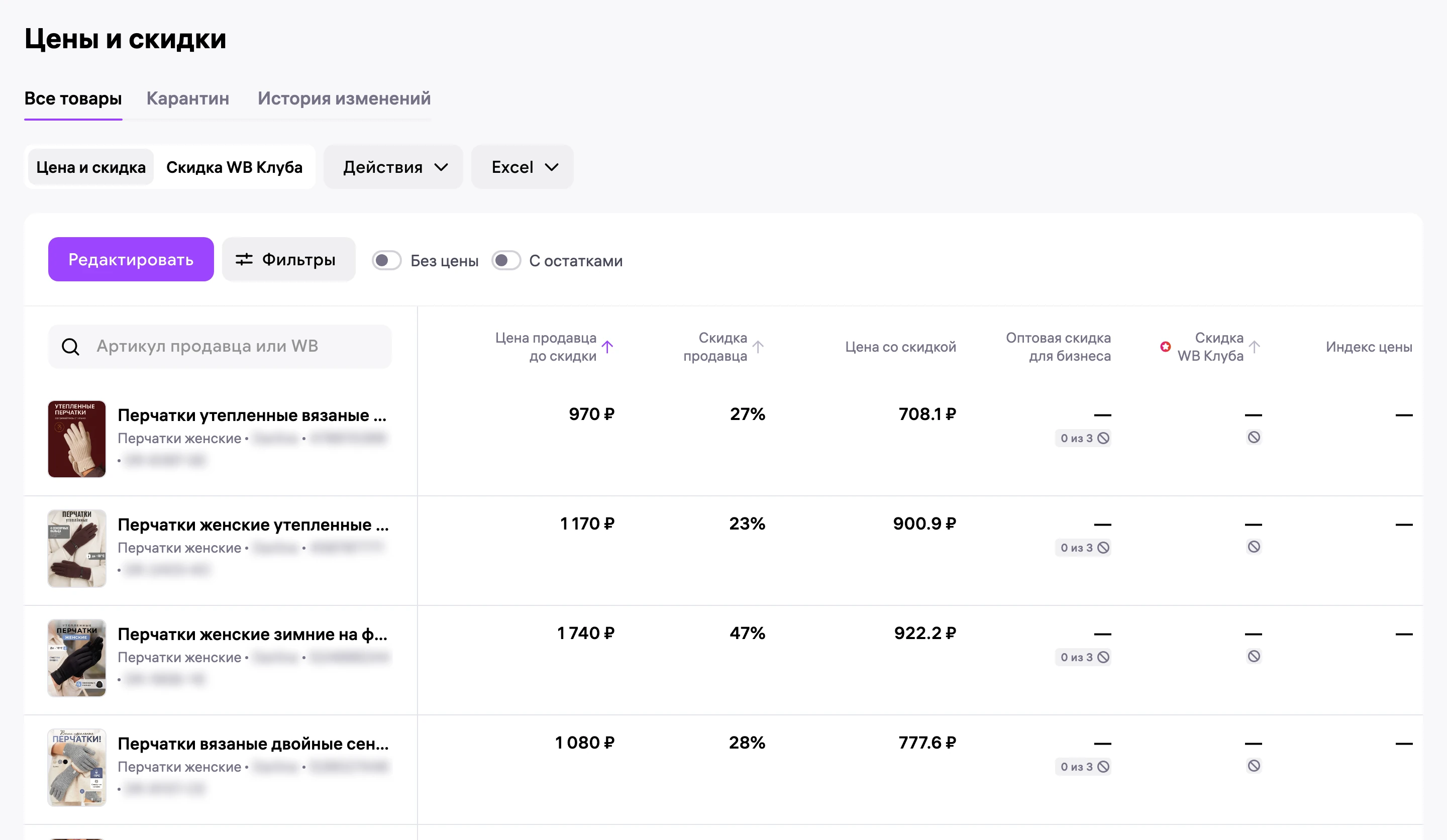Click the WB Club blocked icon for the 970 ₽ gloves
The height and width of the screenshot is (840, 1447).
[1254, 438]
